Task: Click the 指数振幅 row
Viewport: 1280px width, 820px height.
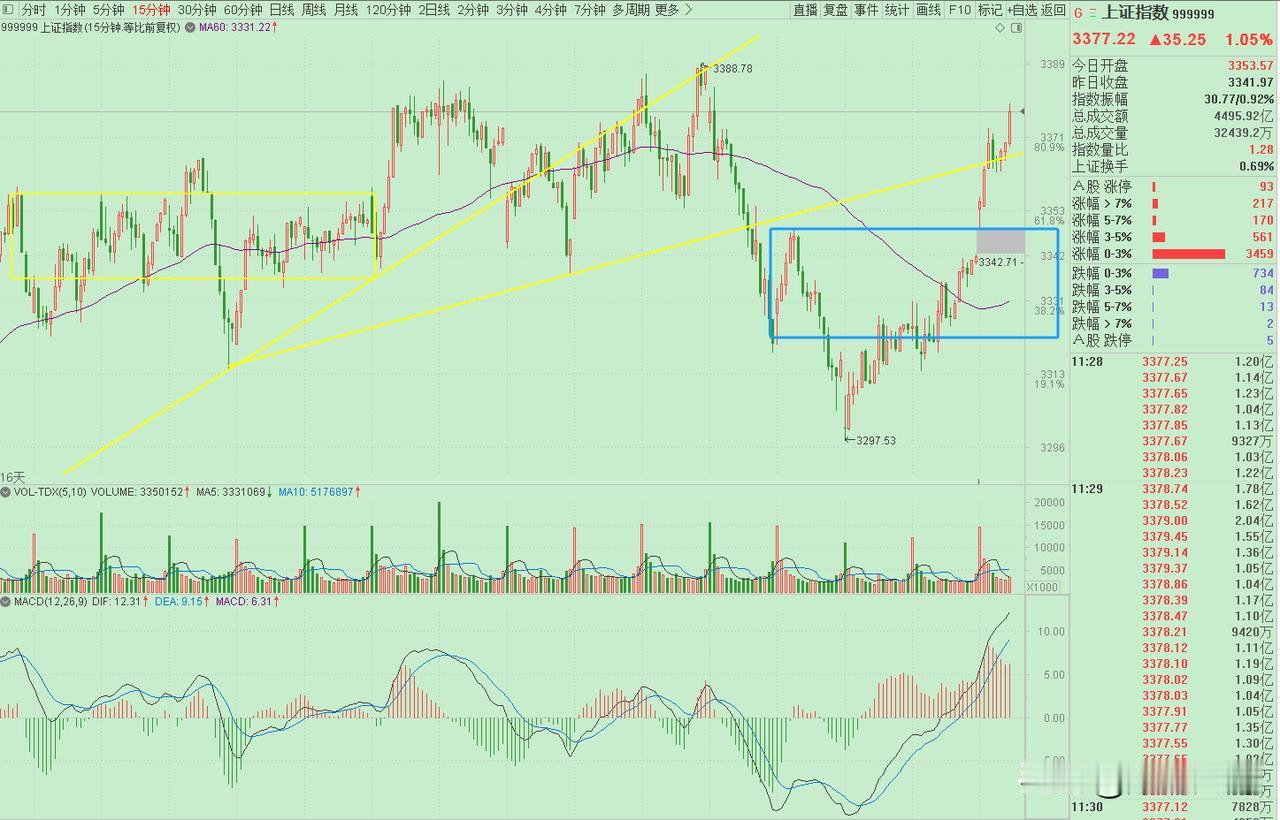Action: point(1173,99)
